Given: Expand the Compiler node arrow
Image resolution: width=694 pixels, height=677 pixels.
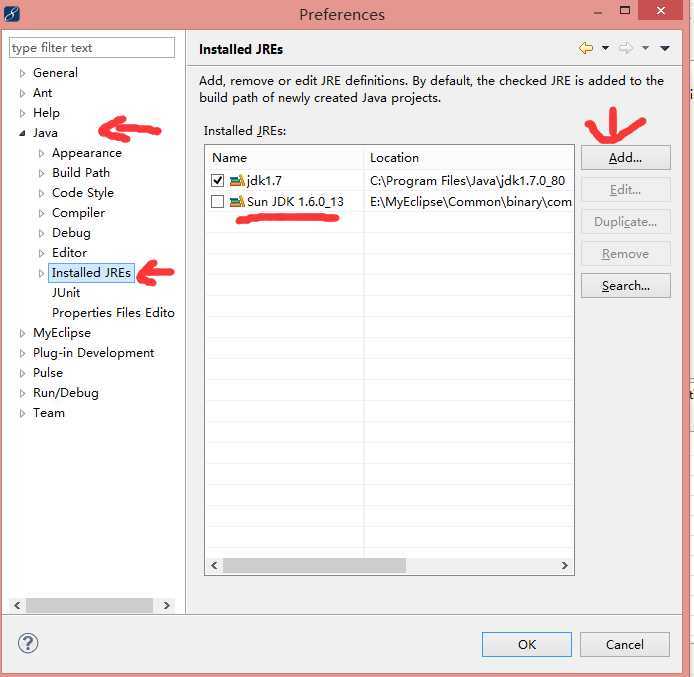Looking at the screenshot, I should (x=42, y=213).
